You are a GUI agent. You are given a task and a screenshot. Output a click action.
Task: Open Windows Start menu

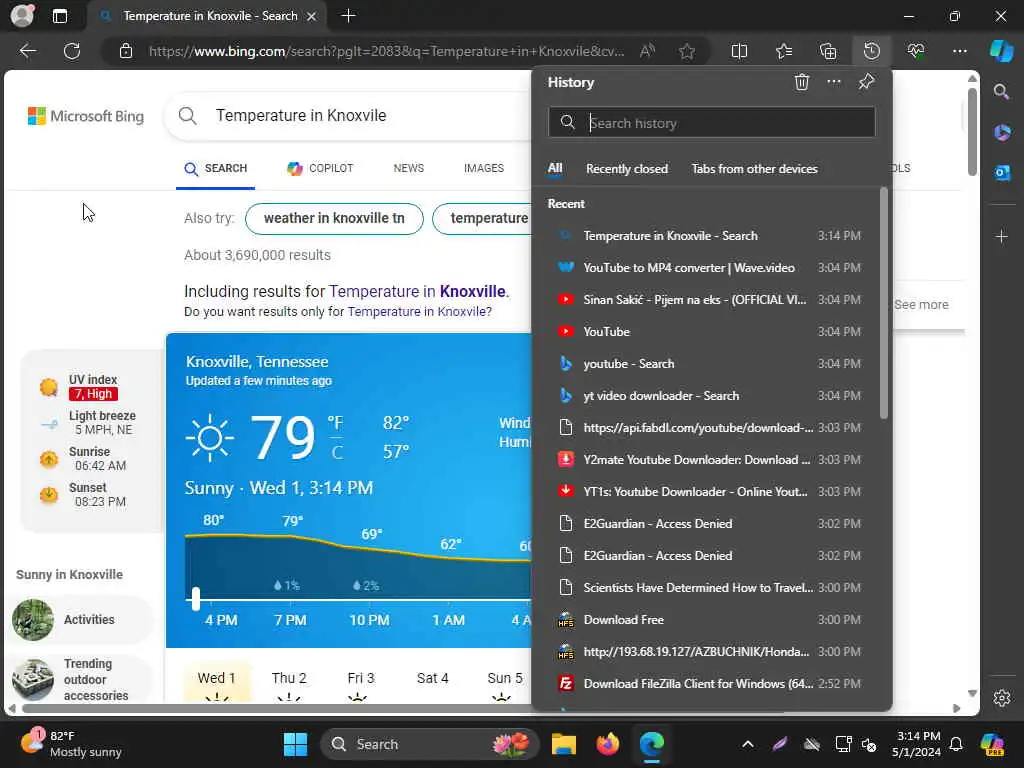coord(295,744)
